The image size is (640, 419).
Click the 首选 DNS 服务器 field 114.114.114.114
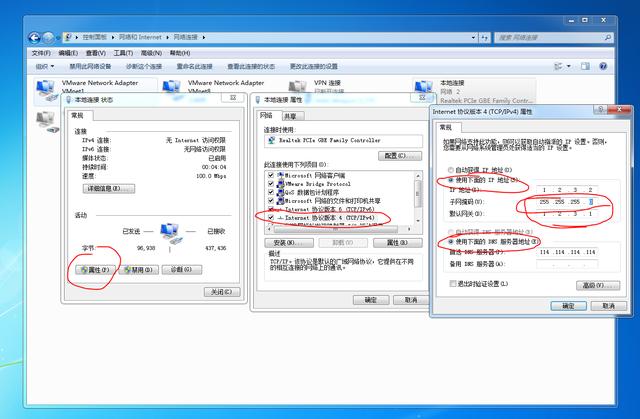pyautogui.click(x=567, y=252)
